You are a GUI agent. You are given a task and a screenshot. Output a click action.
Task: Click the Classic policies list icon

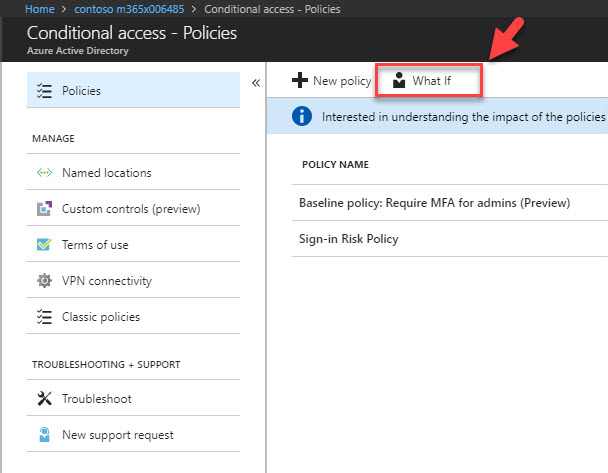click(44, 317)
